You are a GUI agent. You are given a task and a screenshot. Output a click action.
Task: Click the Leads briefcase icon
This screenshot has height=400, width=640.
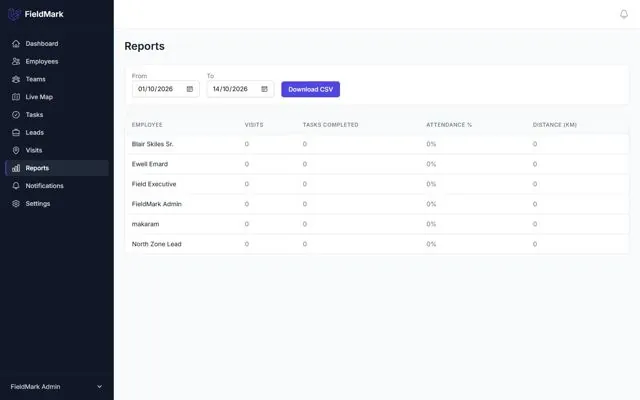[16, 132]
